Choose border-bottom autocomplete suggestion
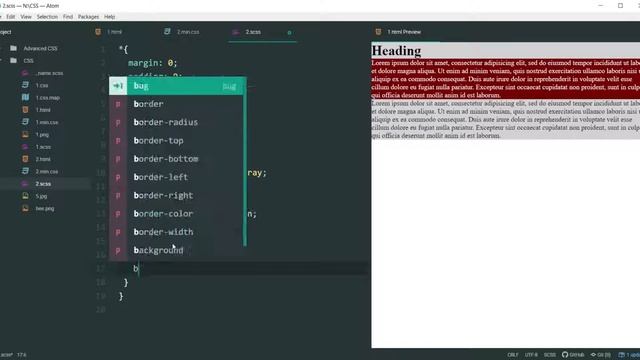Image resolution: width=640 pixels, height=360 pixels. tap(177, 159)
